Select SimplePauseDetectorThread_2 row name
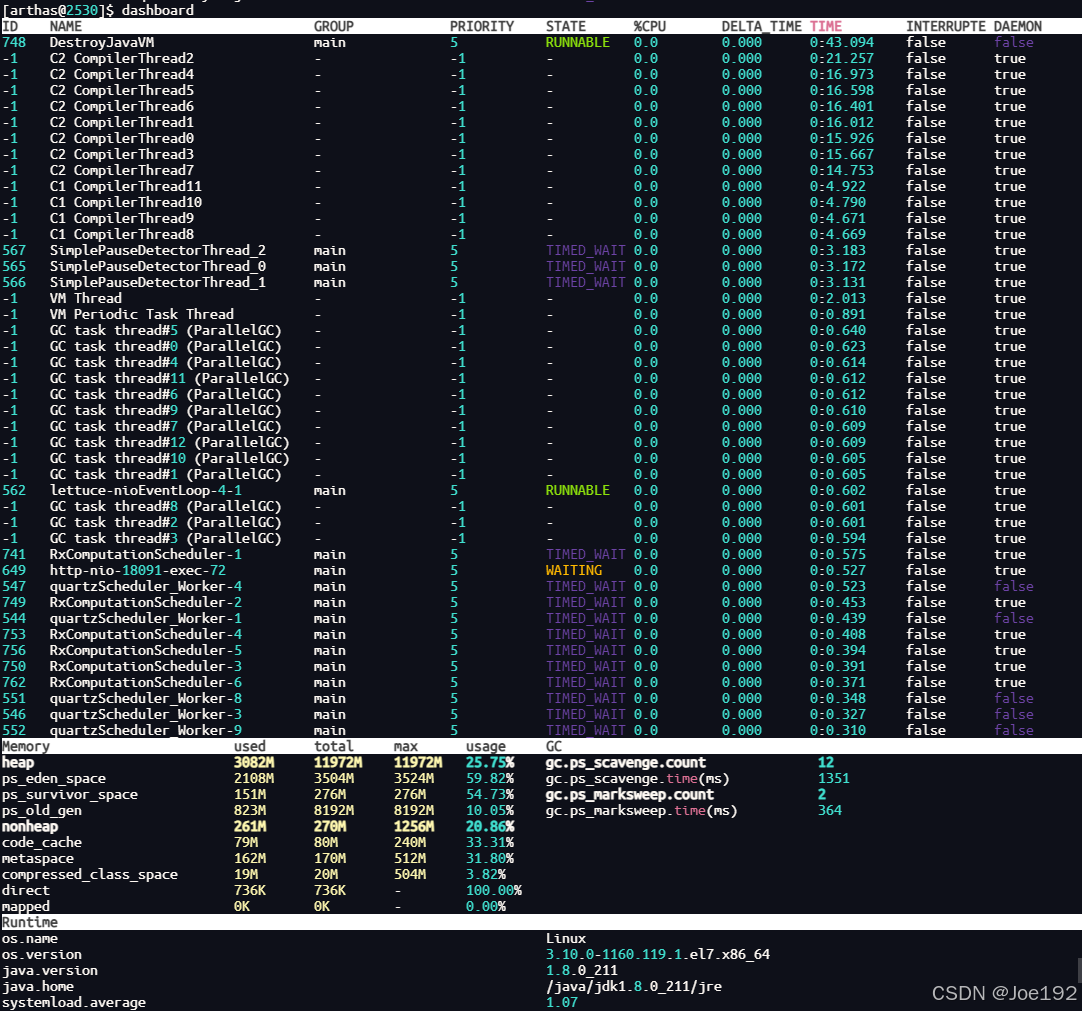Viewport: 1082px width, 1011px height. 157,251
